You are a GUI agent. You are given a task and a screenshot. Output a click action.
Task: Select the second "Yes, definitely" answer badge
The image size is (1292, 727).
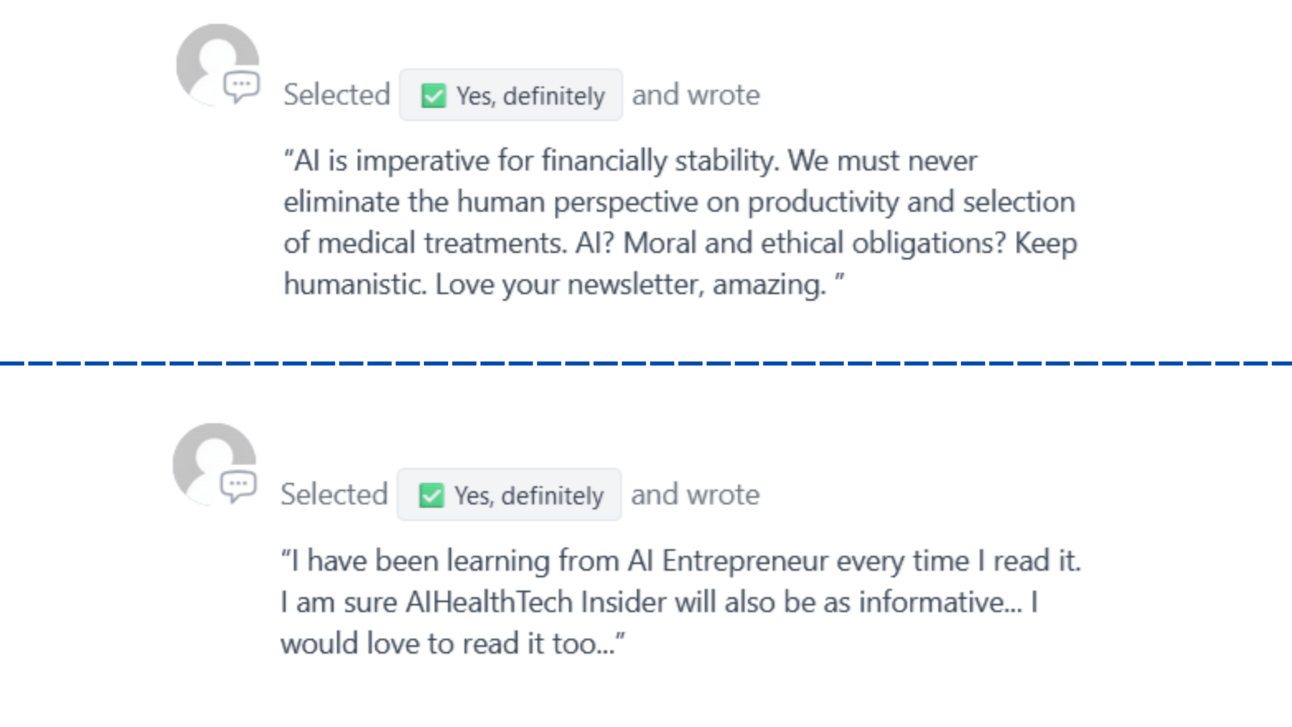pyautogui.click(x=509, y=496)
